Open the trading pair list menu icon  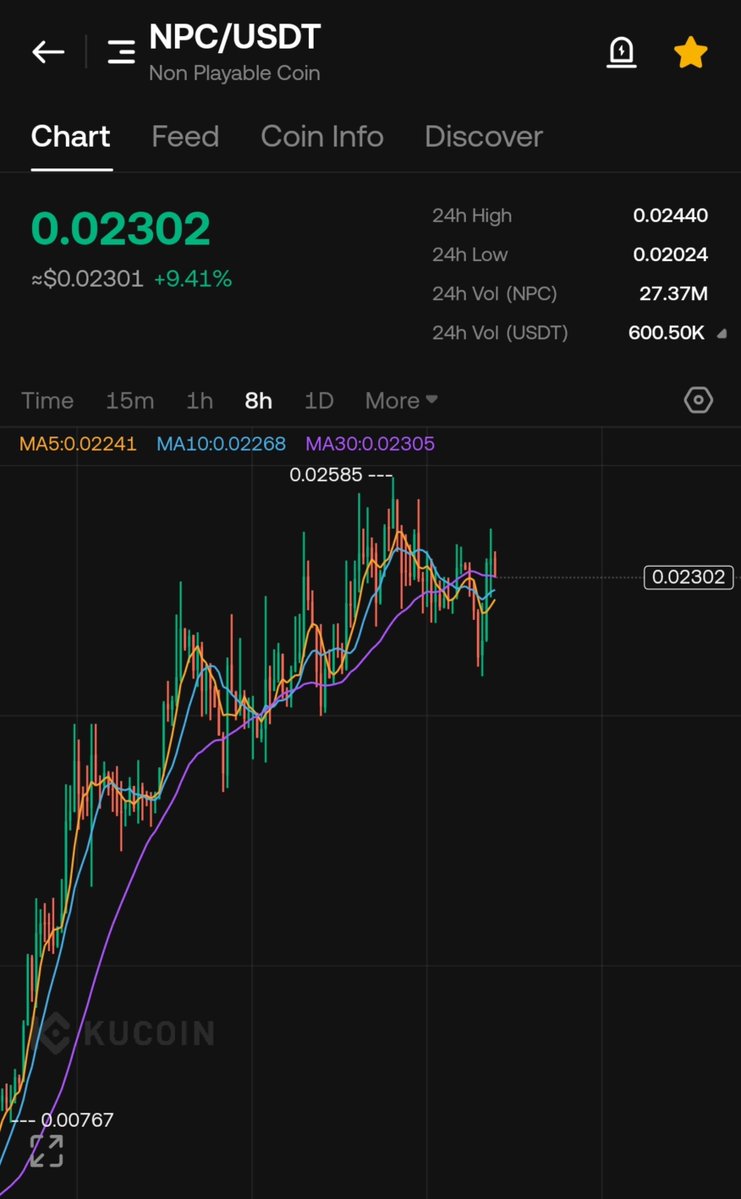121,52
